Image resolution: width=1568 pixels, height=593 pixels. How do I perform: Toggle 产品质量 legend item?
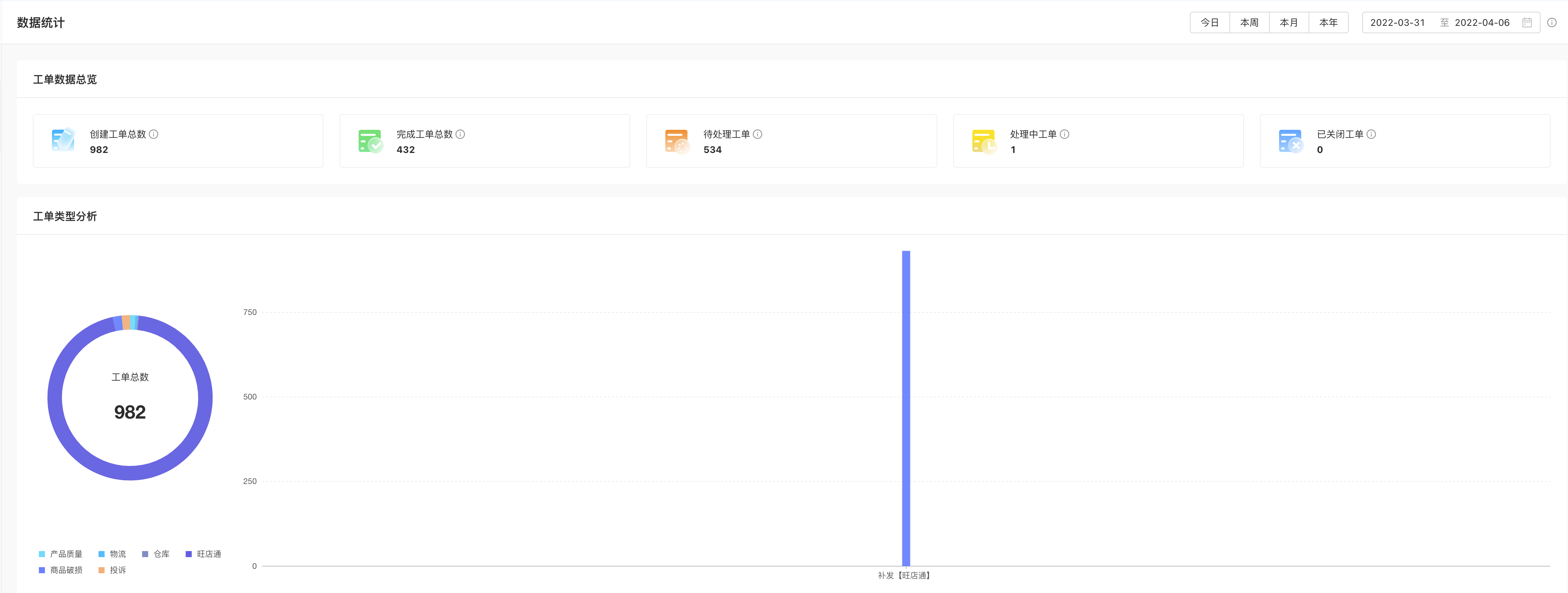pos(60,554)
